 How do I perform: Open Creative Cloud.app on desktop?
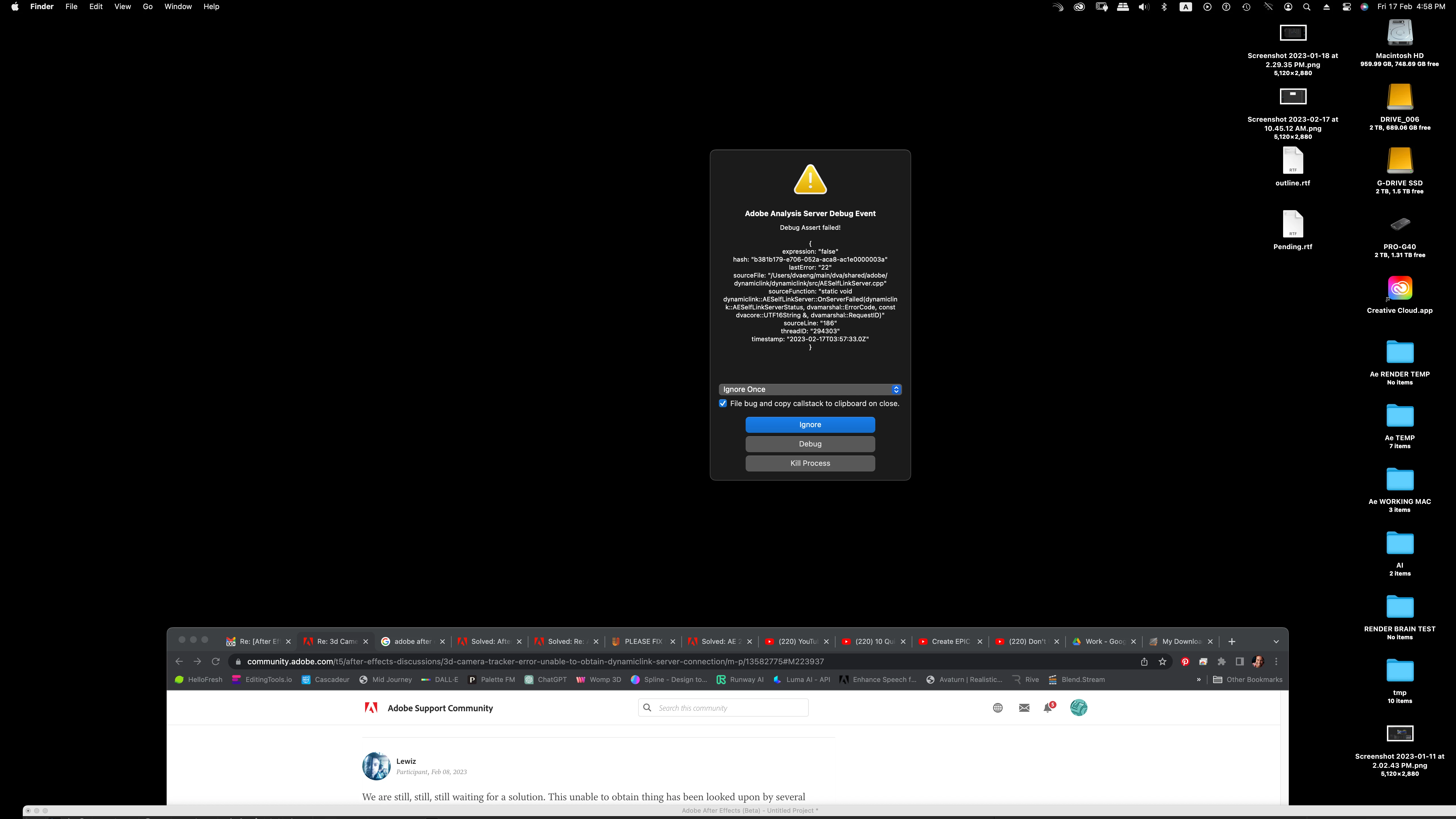[x=1399, y=289]
